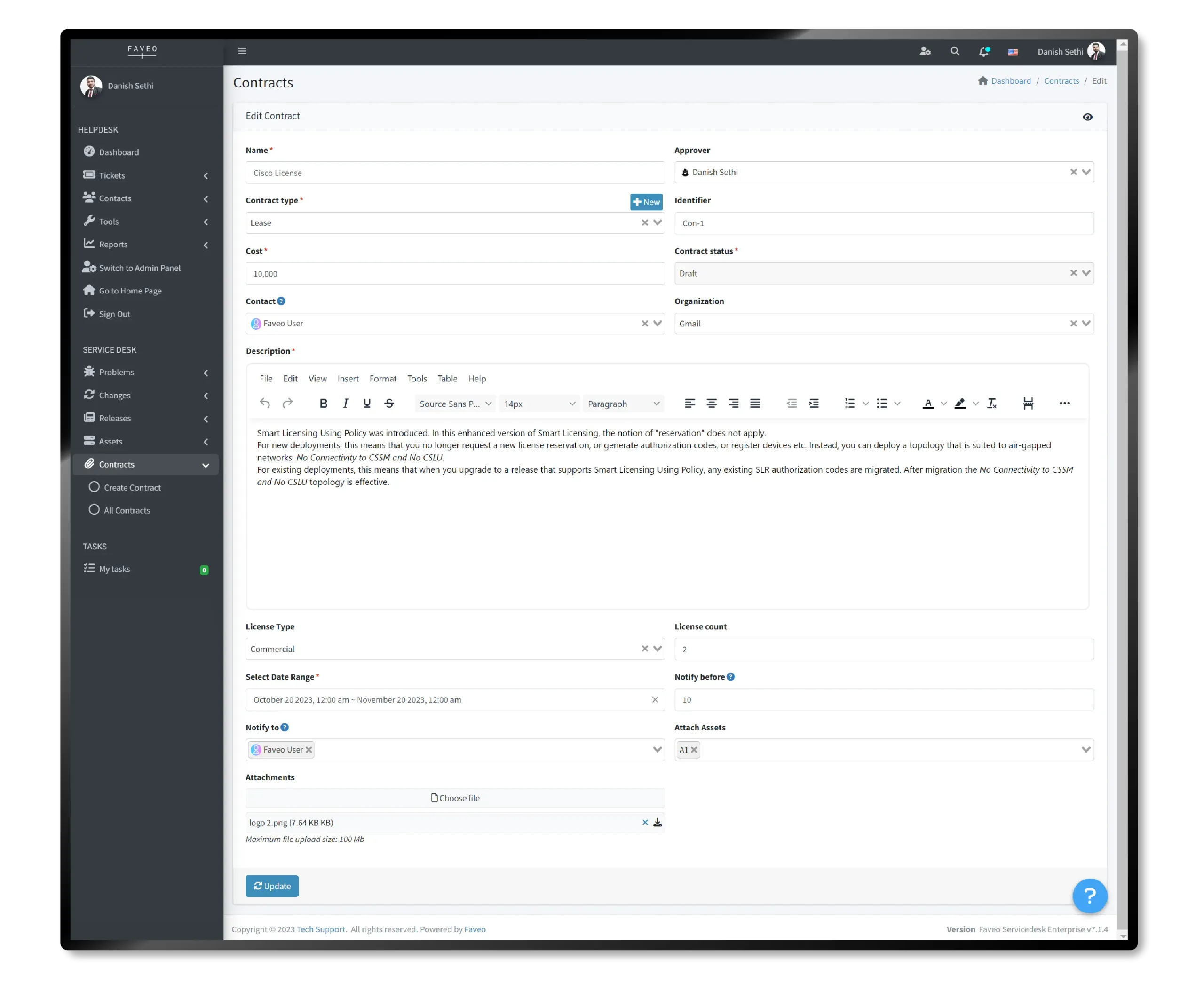Click Choose file under Attachments
Image resolution: width=1204 pixels, height=991 pixels.
click(456, 798)
